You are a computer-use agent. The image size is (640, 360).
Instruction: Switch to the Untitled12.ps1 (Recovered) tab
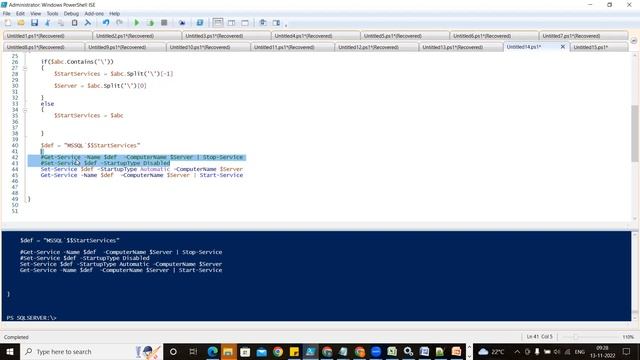[x=376, y=47]
